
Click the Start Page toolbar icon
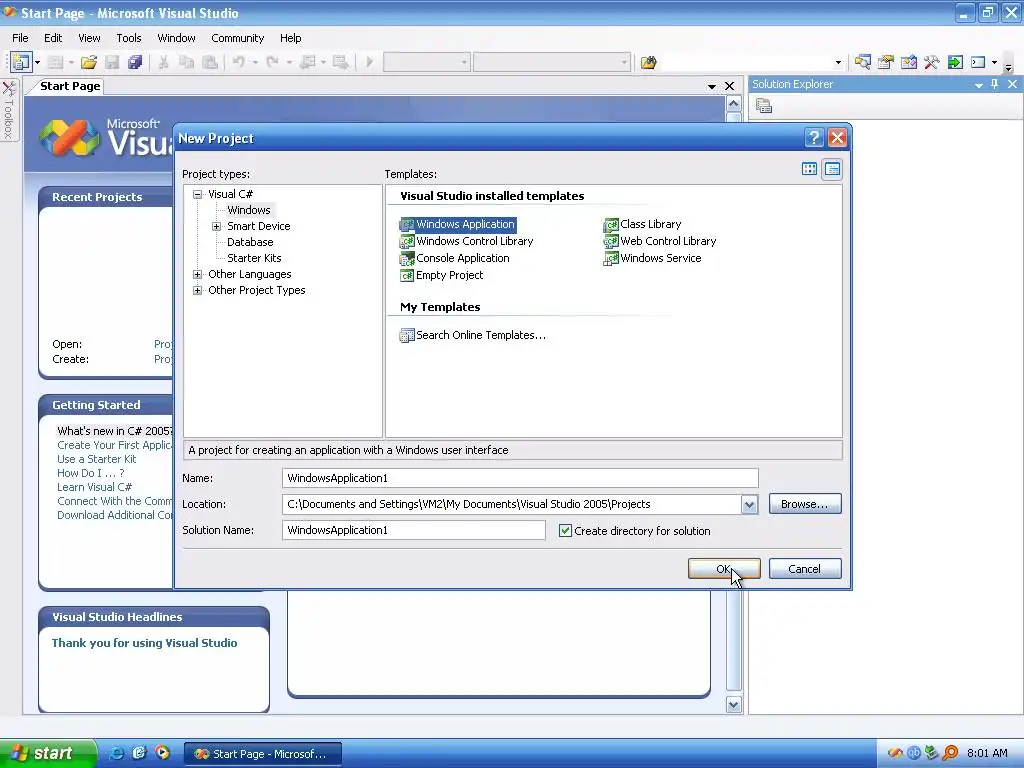pyautogui.click(x=955, y=62)
